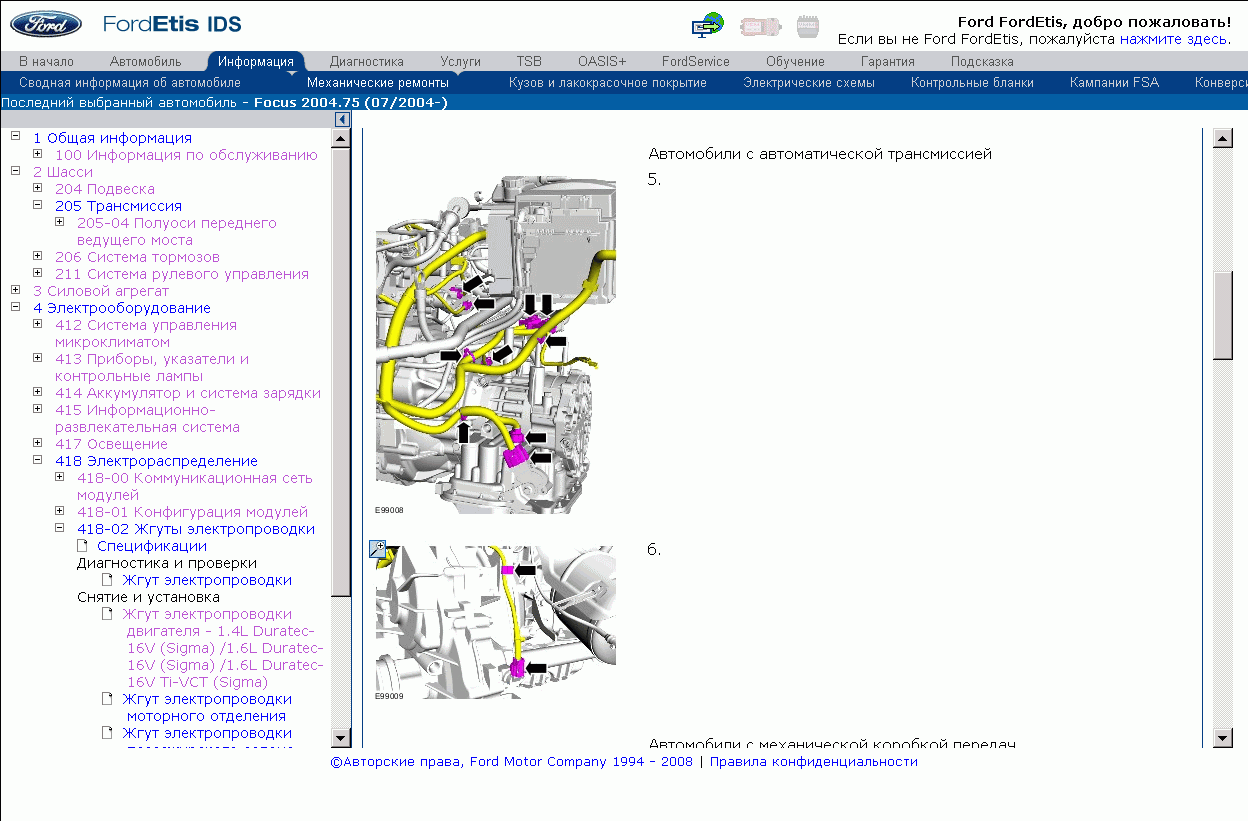The image size is (1248, 821).
Task: Expand 414 Аккумулятор и система зарядки
Action: (x=38, y=392)
